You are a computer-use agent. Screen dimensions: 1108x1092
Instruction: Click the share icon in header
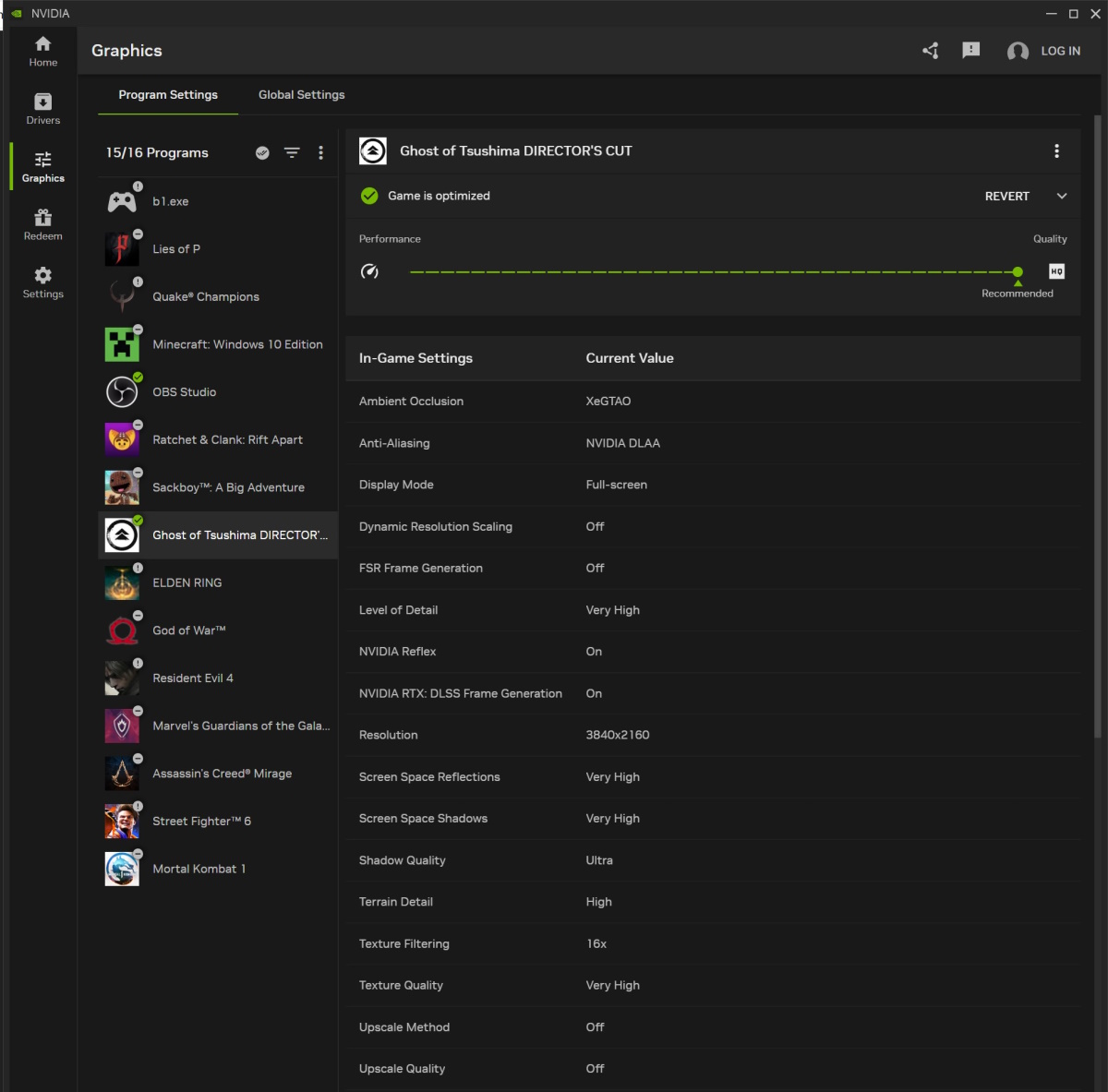(931, 51)
